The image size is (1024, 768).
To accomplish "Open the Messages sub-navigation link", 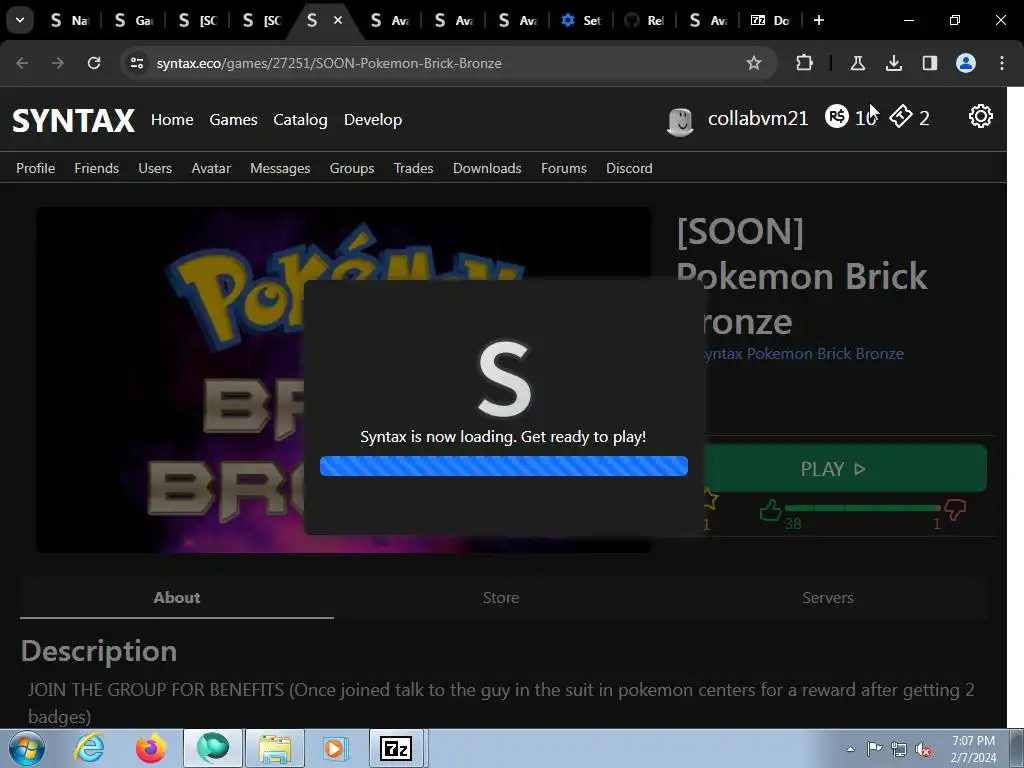I will (280, 168).
